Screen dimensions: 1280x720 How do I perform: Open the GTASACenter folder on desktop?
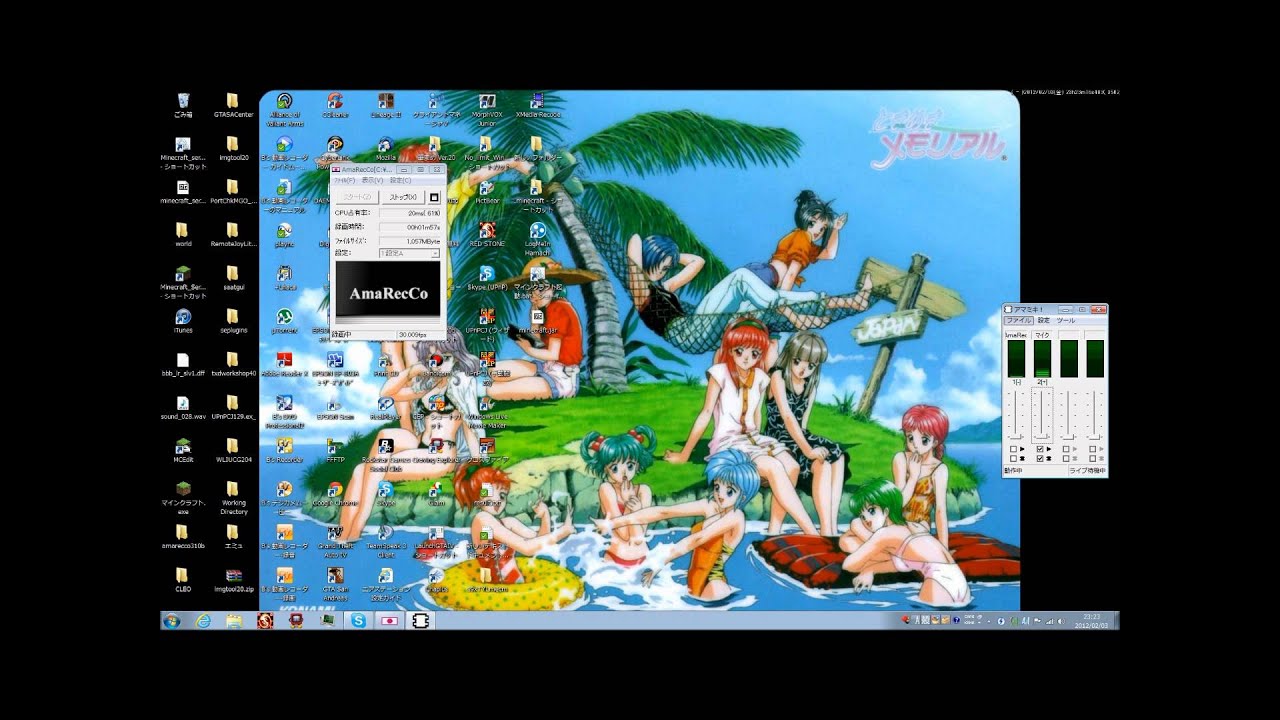click(x=232, y=101)
